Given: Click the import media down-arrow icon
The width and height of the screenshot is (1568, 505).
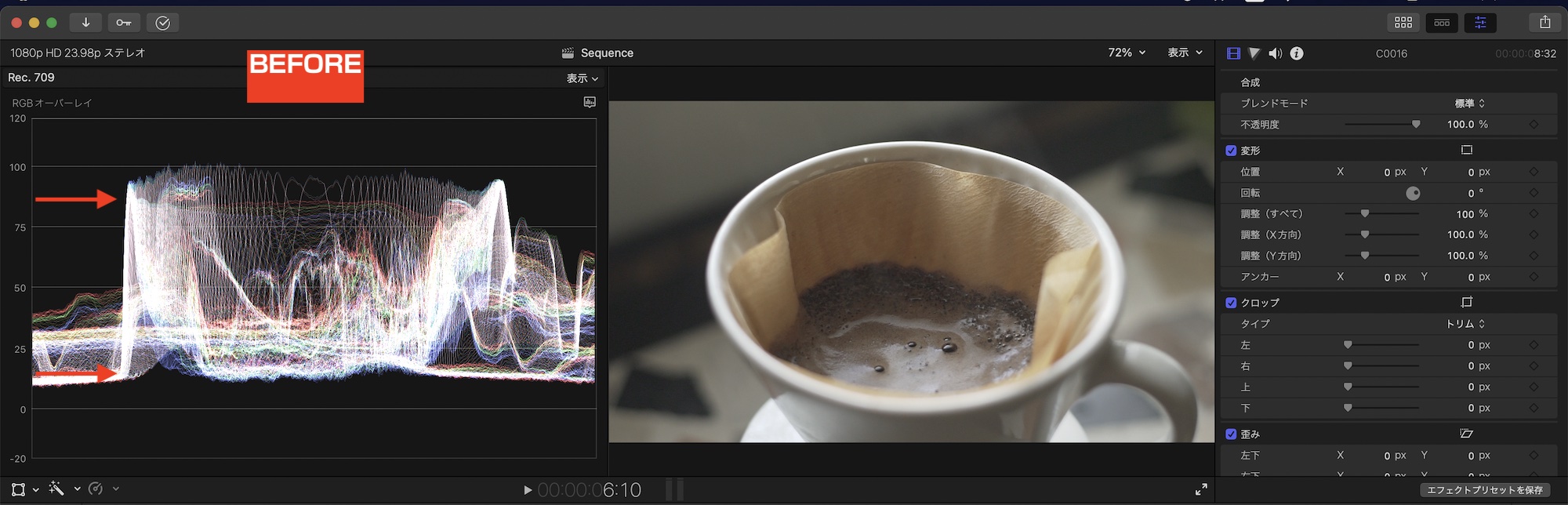Looking at the screenshot, I should point(85,23).
